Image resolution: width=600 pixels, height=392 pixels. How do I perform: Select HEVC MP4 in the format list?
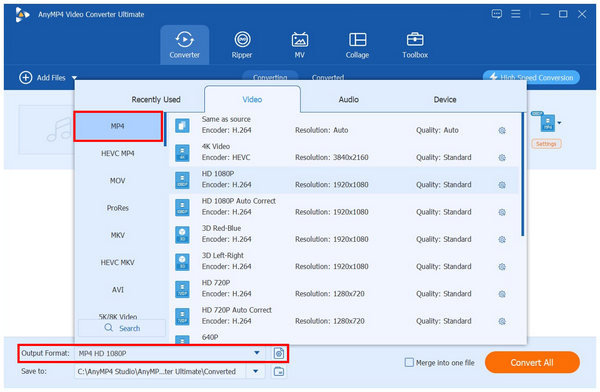coord(118,154)
